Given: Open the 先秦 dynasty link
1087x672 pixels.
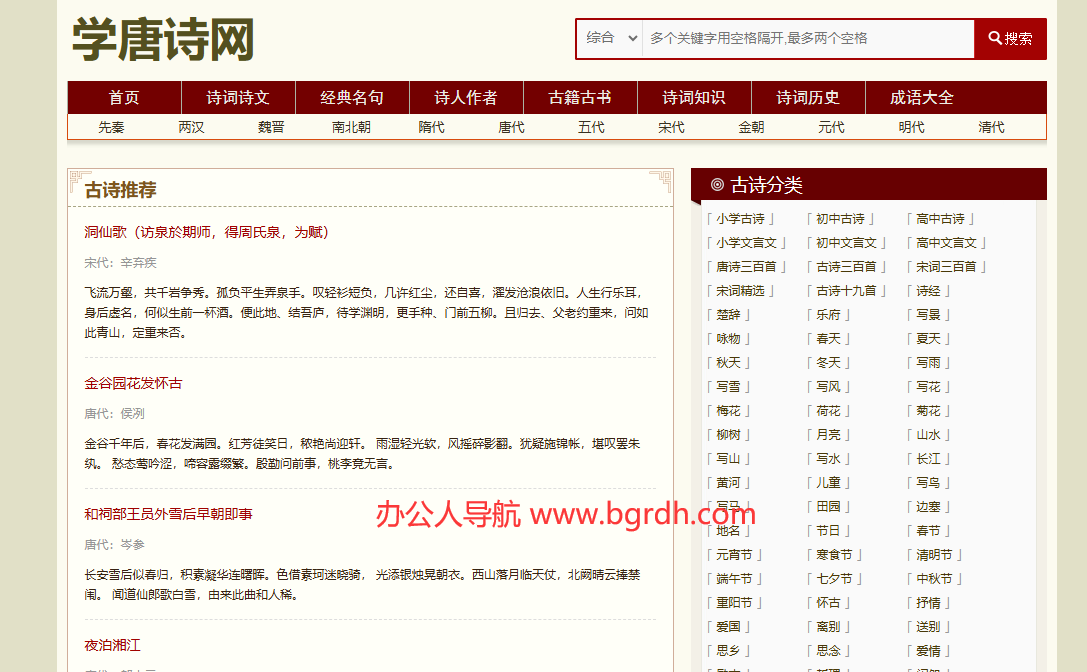Looking at the screenshot, I should [112, 127].
